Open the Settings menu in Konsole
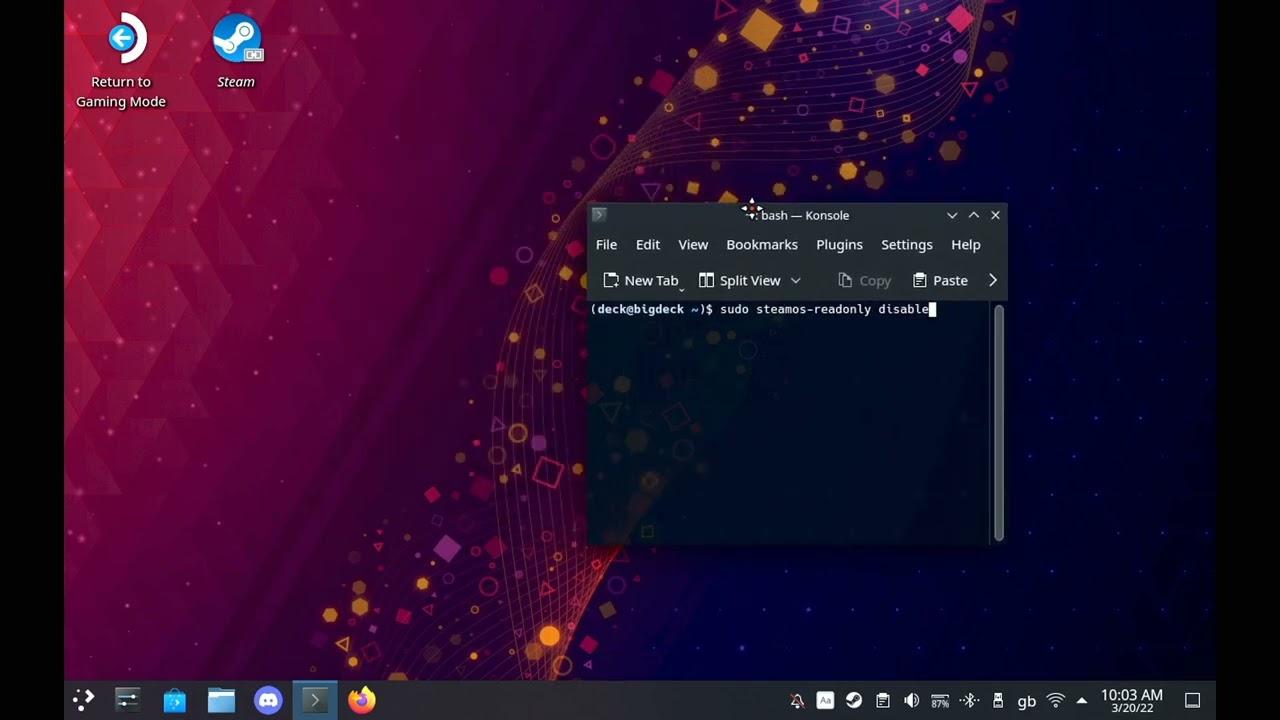 [x=907, y=244]
